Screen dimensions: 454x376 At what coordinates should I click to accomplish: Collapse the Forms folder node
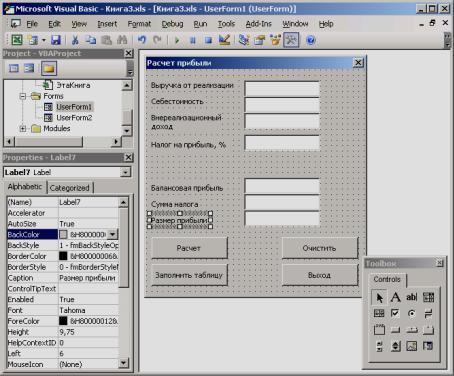pos(23,96)
